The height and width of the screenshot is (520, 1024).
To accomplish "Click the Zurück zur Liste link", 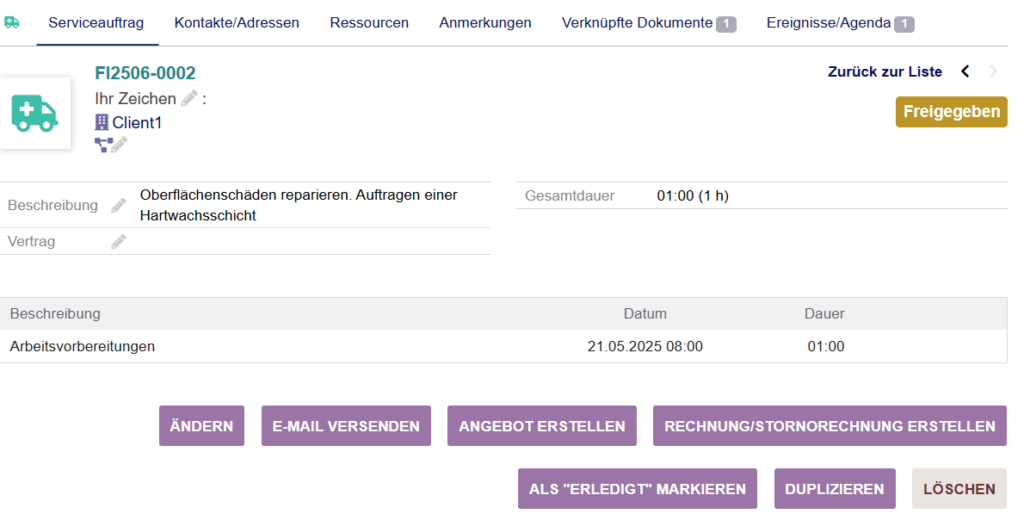I will (x=884, y=71).
